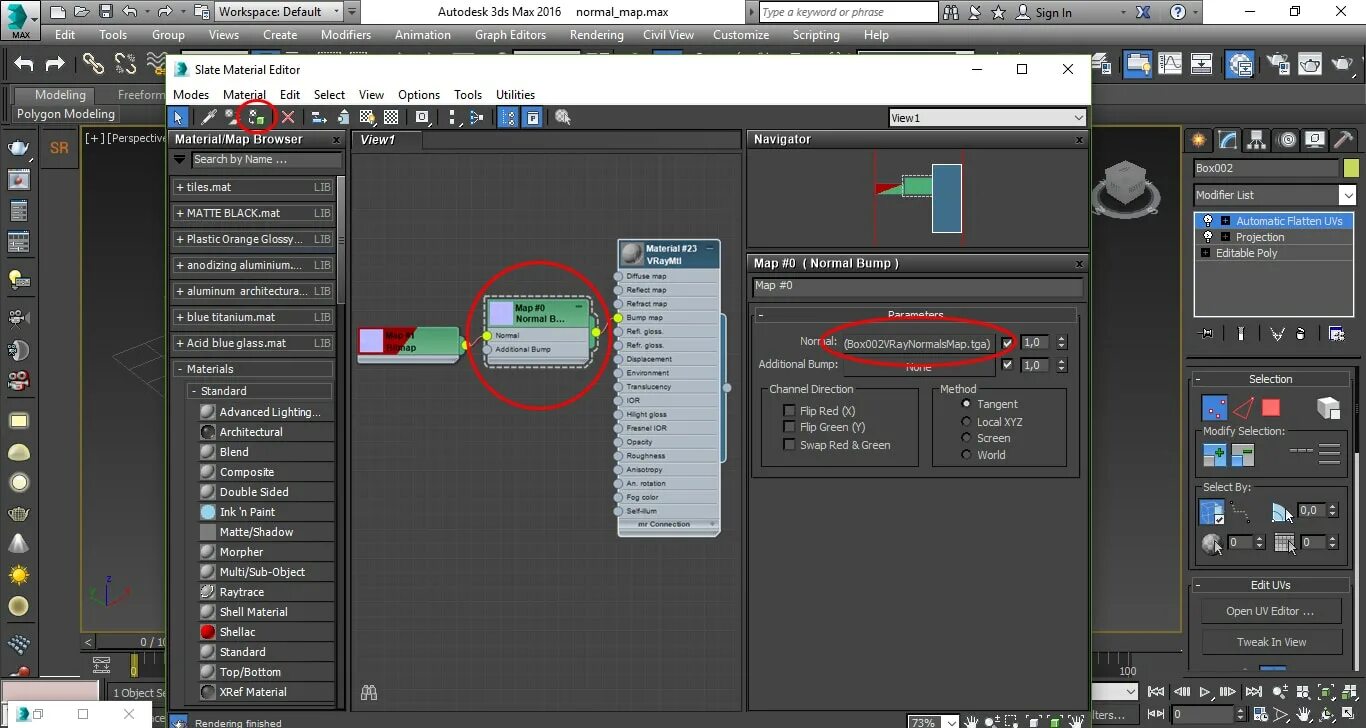The height and width of the screenshot is (728, 1366).
Task: Click the Render Setup teapot icon
Action: (x=1278, y=65)
